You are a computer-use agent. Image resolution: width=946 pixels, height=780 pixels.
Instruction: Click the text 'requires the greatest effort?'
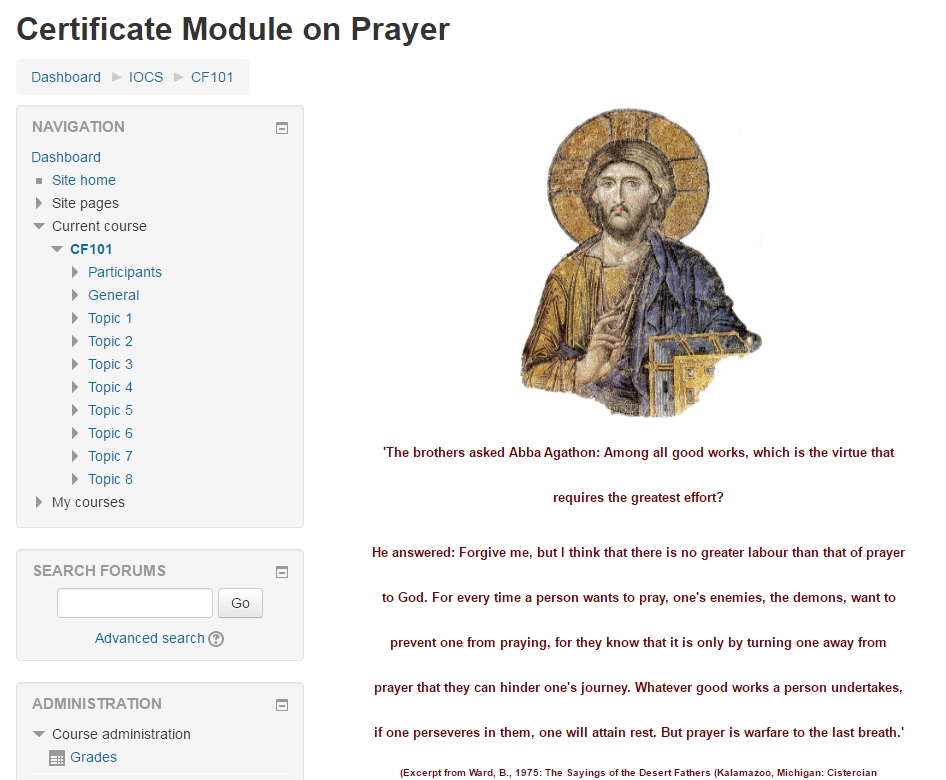638,498
